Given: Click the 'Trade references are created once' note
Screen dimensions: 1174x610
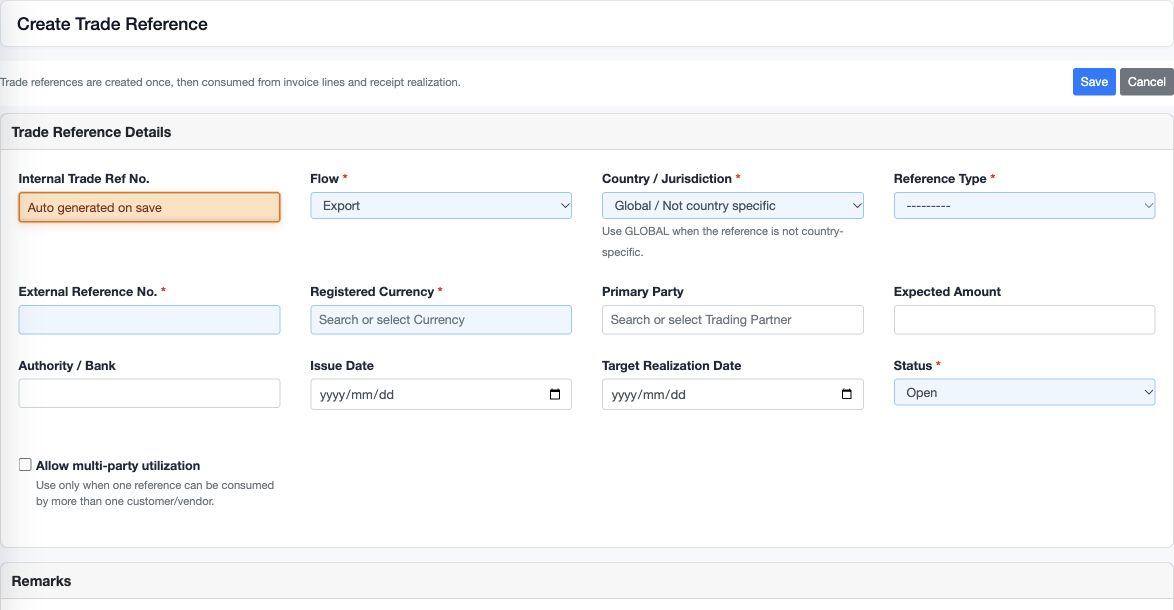Looking at the screenshot, I should 231,82.
